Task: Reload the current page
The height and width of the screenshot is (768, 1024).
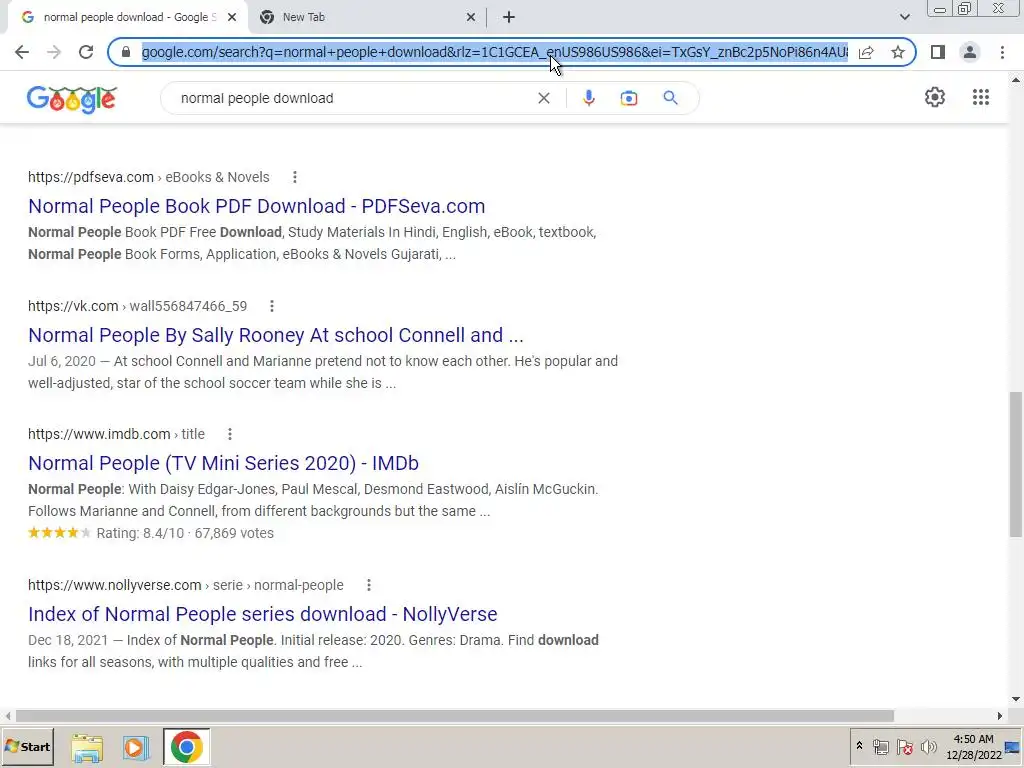Action: click(86, 52)
